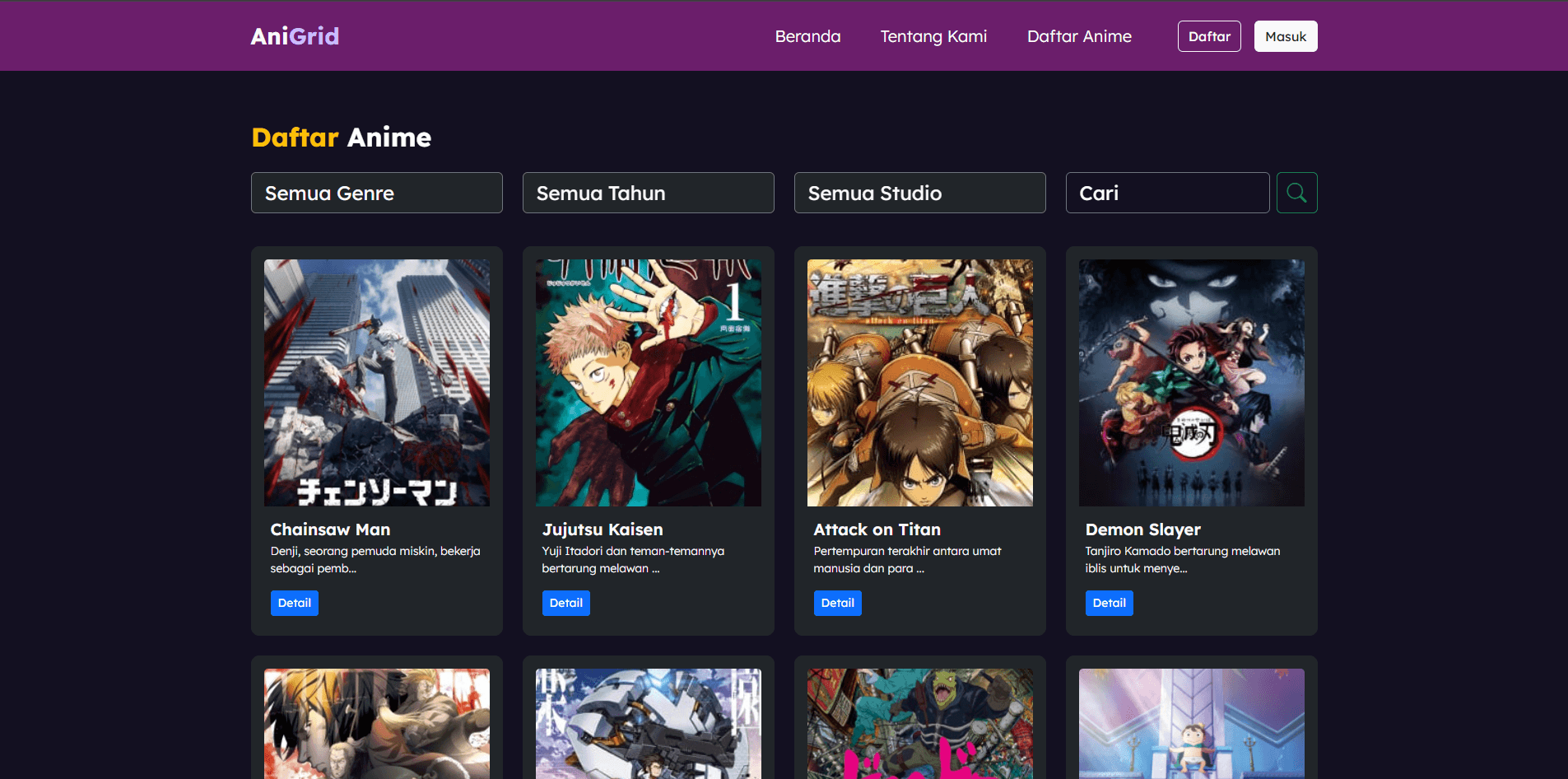Screen dimensions: 1568x779
Task: Click the throne-room poster below Demon Slayer
Action: [x=1192, y=724]
